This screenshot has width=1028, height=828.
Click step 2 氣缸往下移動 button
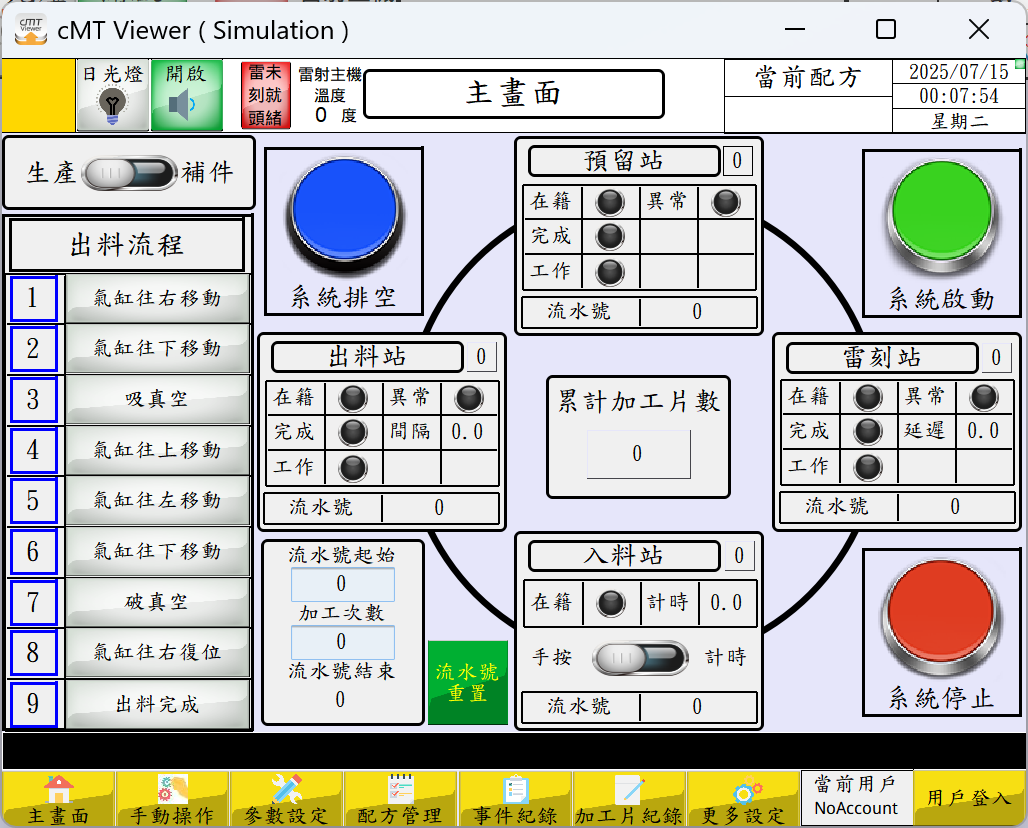(x=158, y=349)
